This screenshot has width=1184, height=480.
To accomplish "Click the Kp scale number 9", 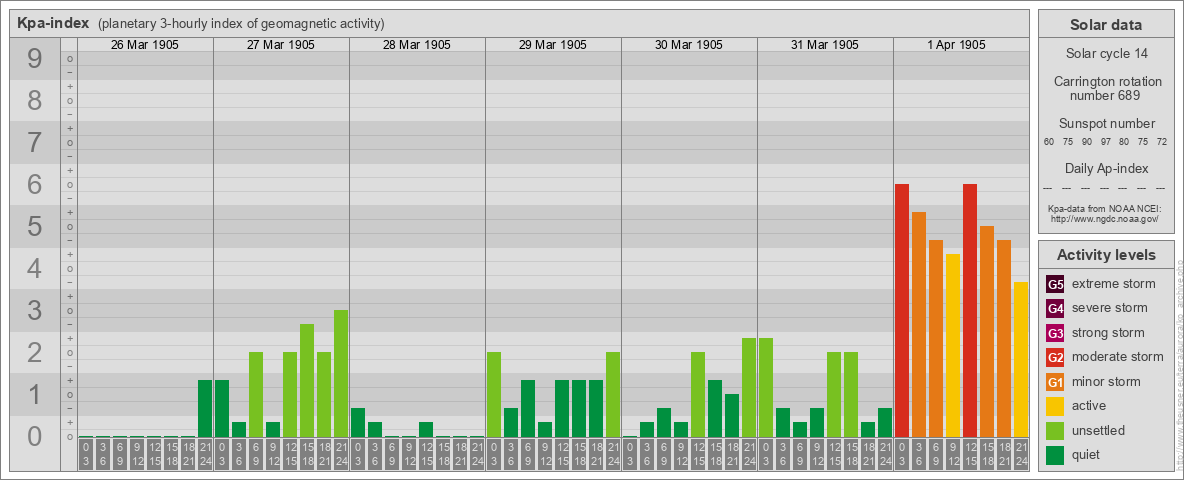I will (35, 59).
